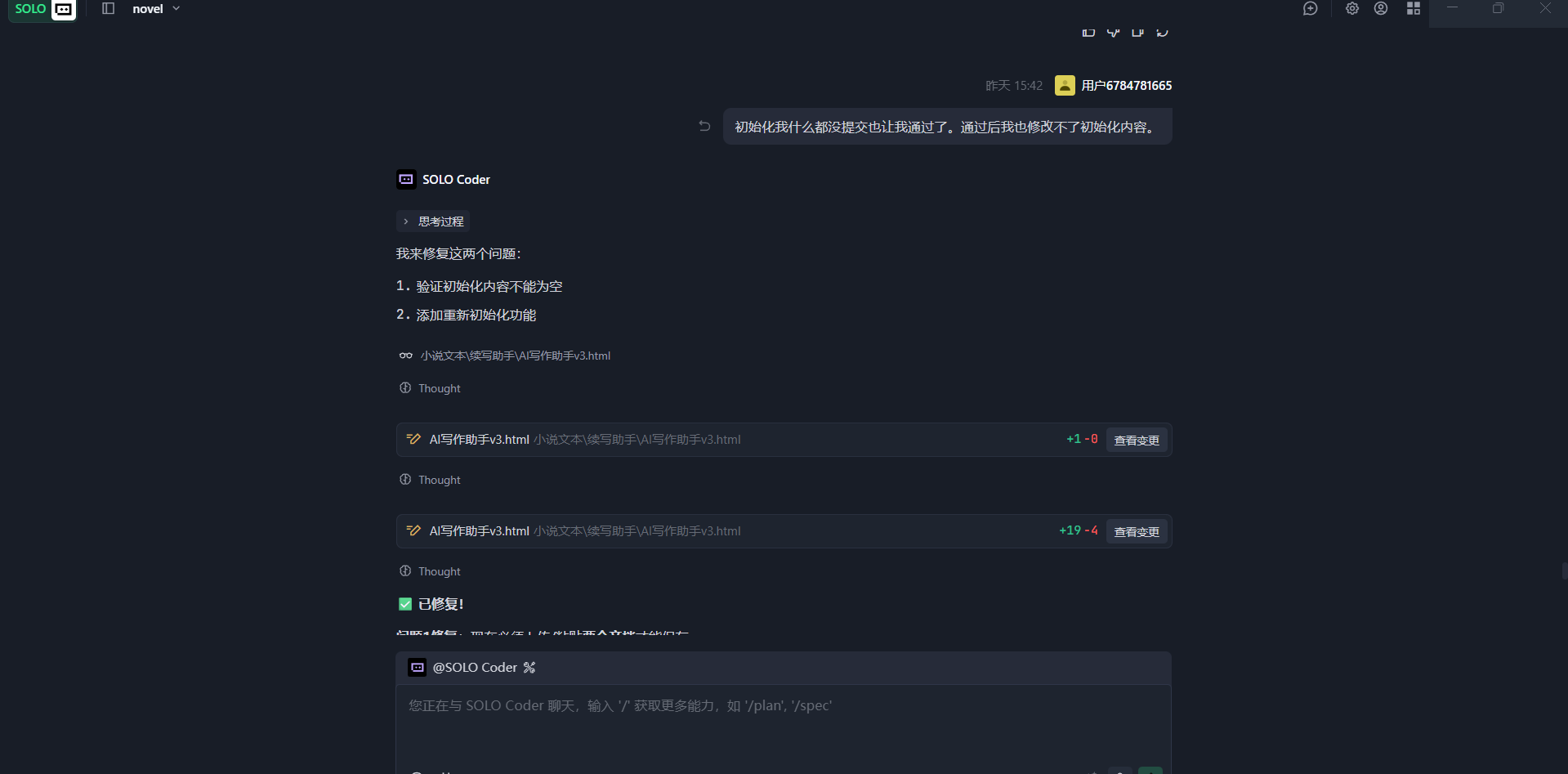Click the tools icon next to @SOLO Coder
The image size is (1568, 774).
(529, 668)
